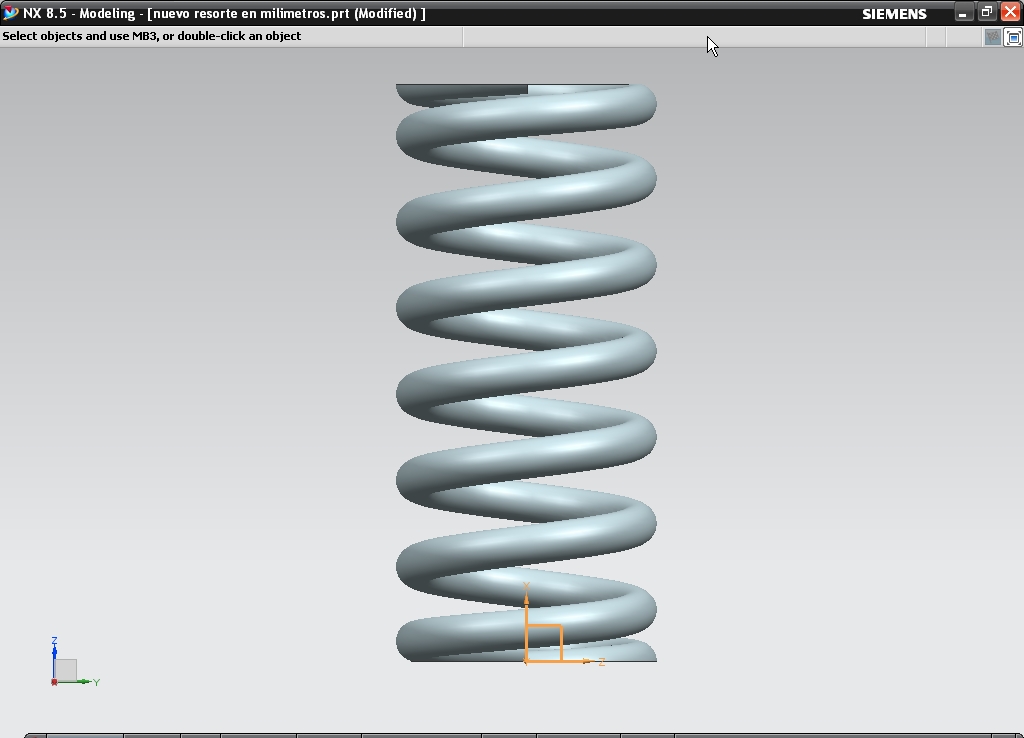Minimize the NX 8.5 window
Screen dimensions: 1024x738
pos(962,13)
